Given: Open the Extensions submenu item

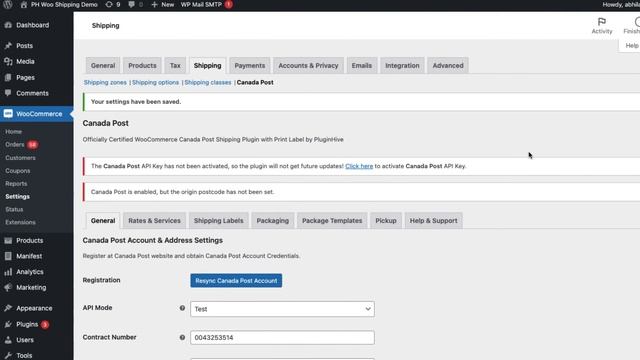Looking at the screenshot, I should click(20, 222).
